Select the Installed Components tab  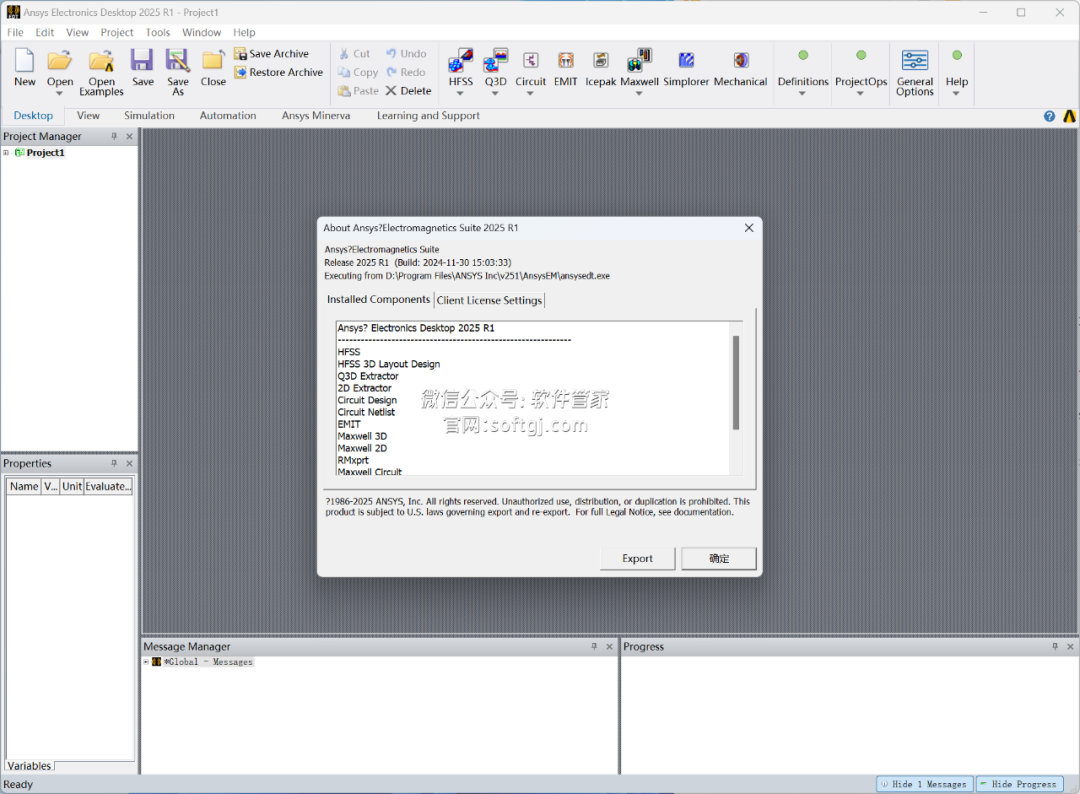click(378, 300)
